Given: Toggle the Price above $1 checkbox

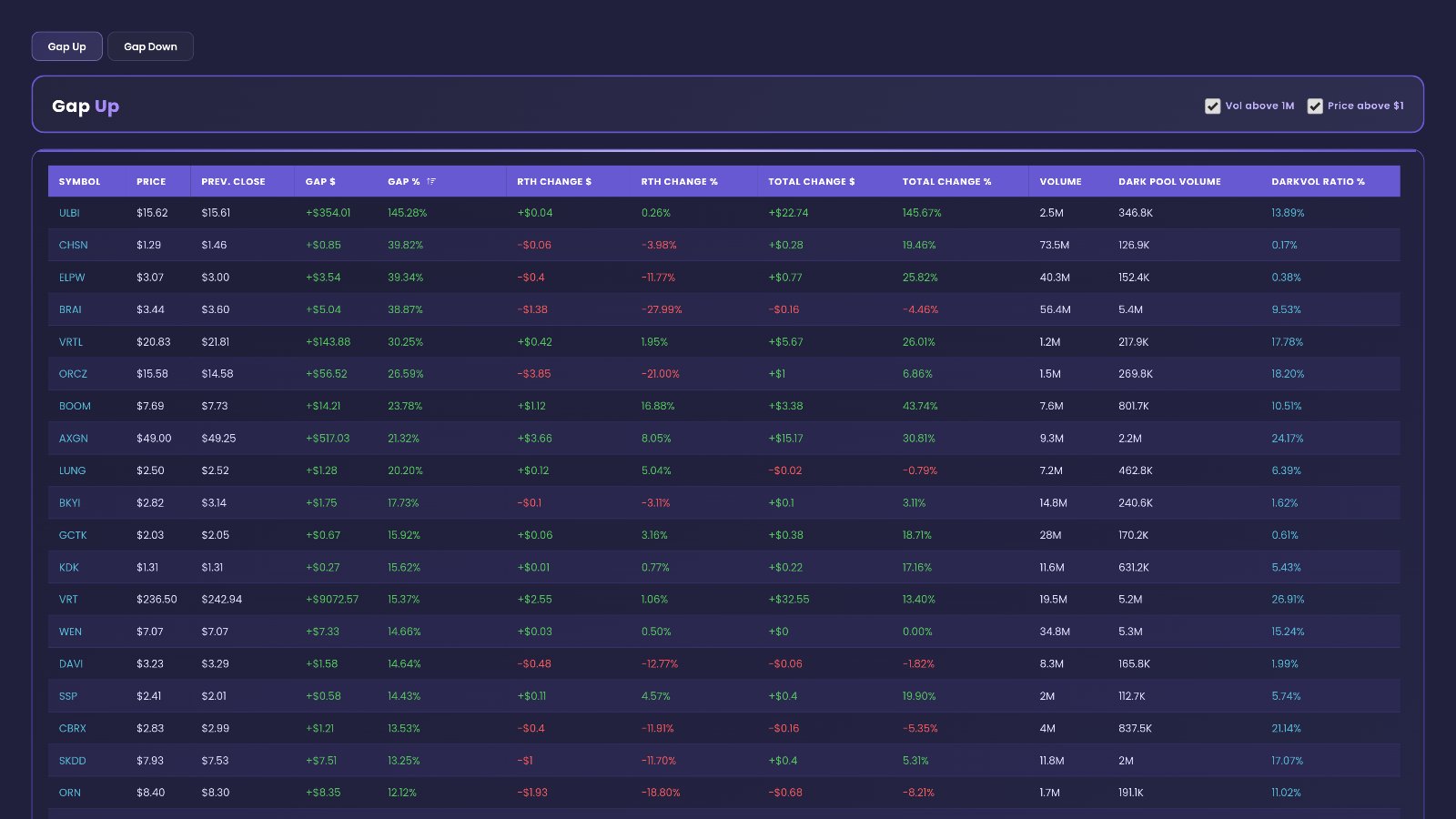Looking at the screenshot, I should point(1315,106).
